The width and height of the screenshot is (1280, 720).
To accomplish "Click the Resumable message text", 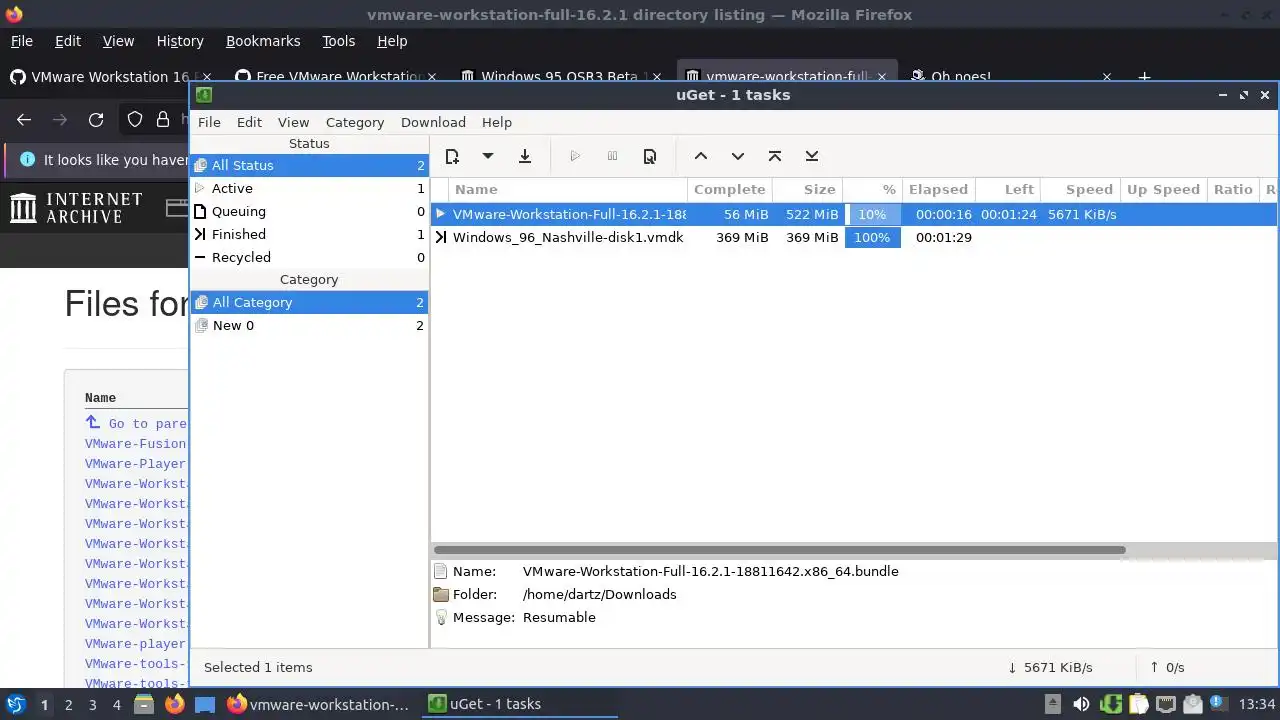I will tap(559, 617).
